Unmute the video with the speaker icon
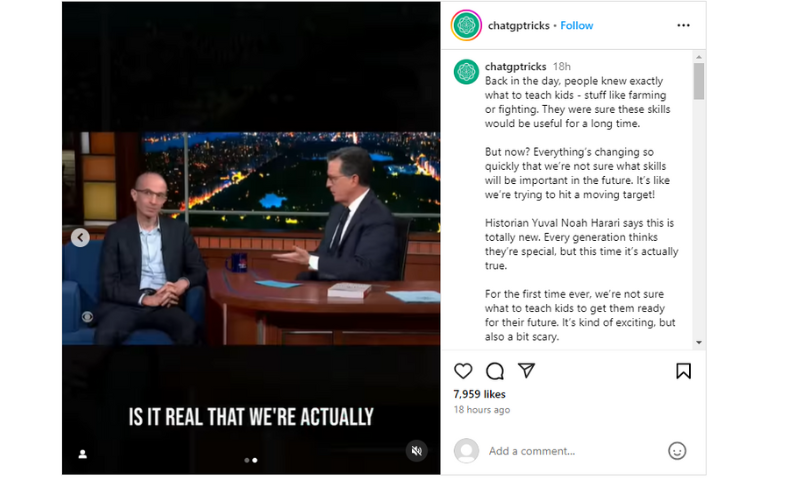 [416, 450]
